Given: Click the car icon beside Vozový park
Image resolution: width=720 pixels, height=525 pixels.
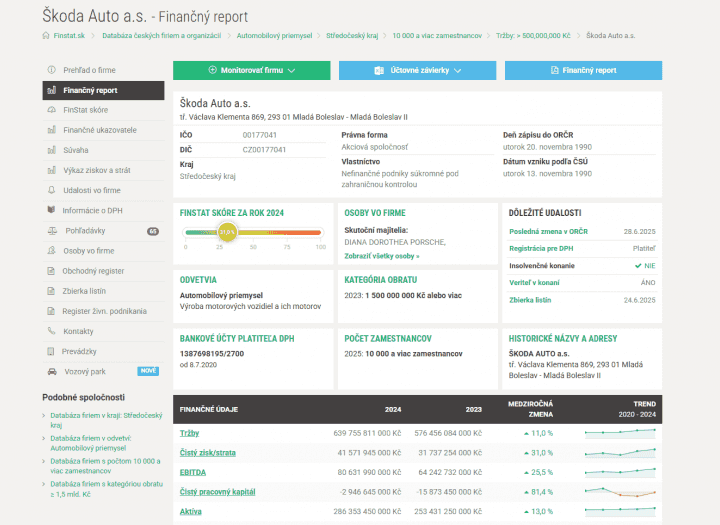Looking at the screenshot, I should coord(52,372).
